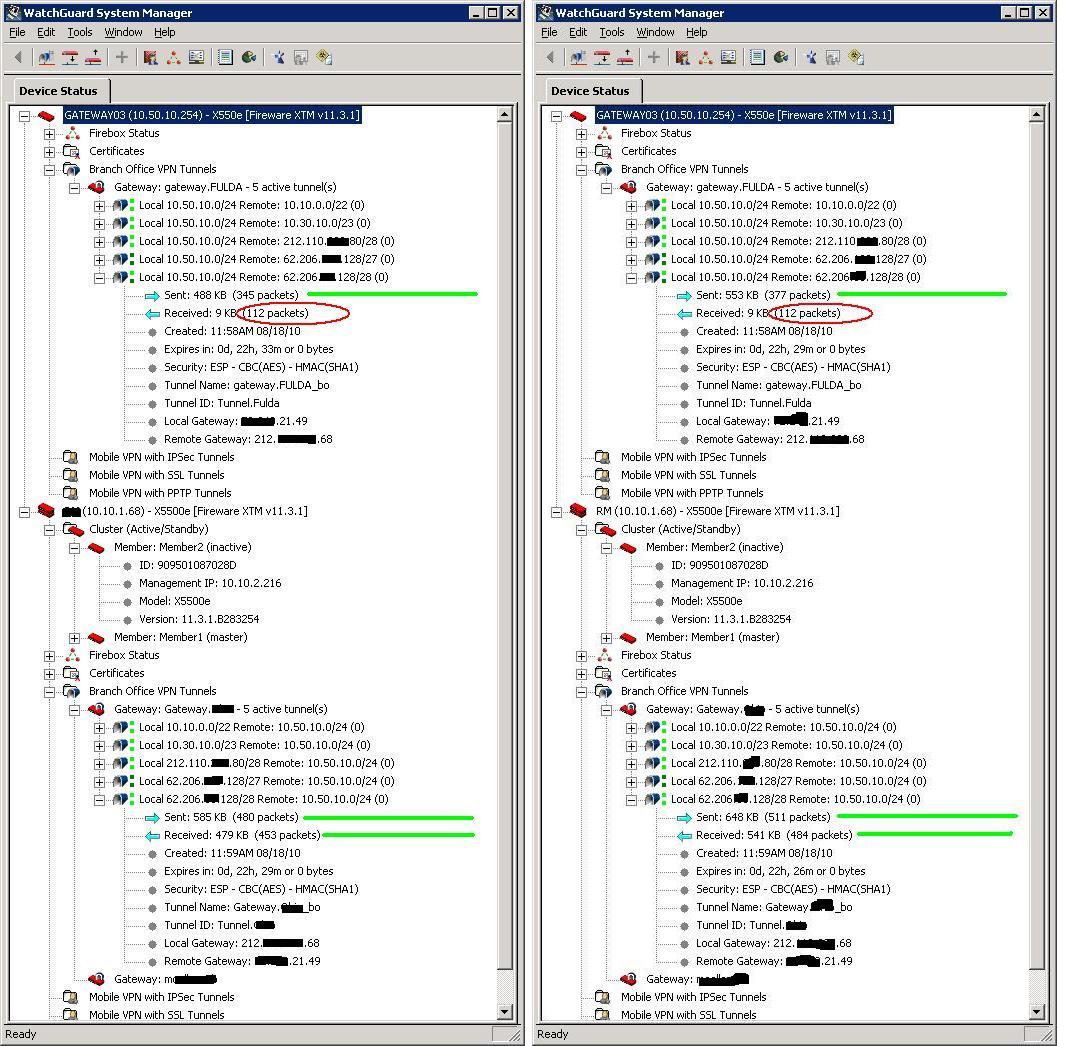The height and width of the screenshot is (1046, 1070).
Task: Click the downward-arrow server icon in right toolbar
Action: (x=602, y=57)
